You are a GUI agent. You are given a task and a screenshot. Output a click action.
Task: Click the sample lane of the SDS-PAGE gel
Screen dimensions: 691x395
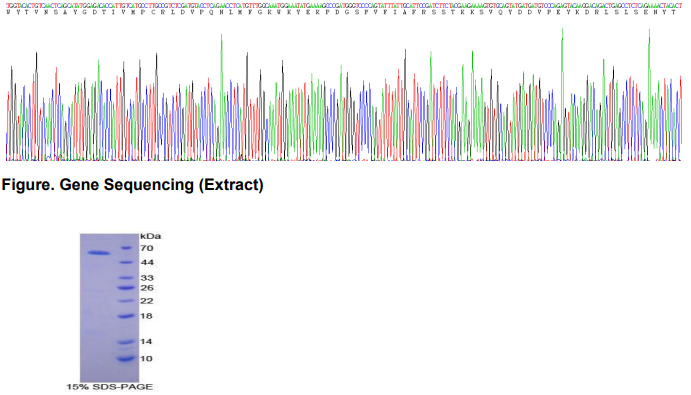coord(99,308)
